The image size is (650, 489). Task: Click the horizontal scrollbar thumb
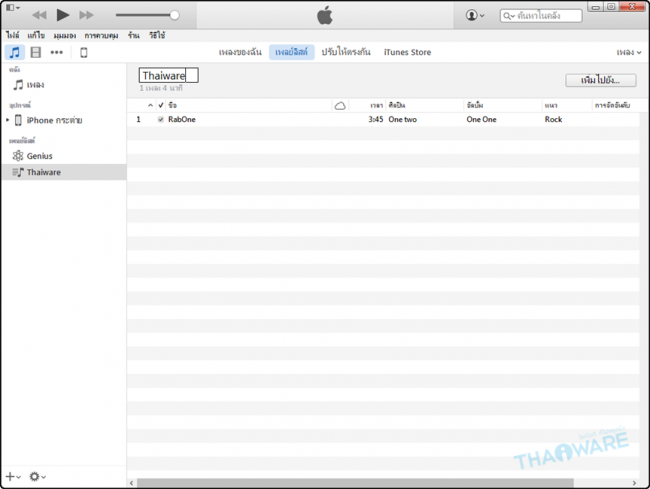355,483
